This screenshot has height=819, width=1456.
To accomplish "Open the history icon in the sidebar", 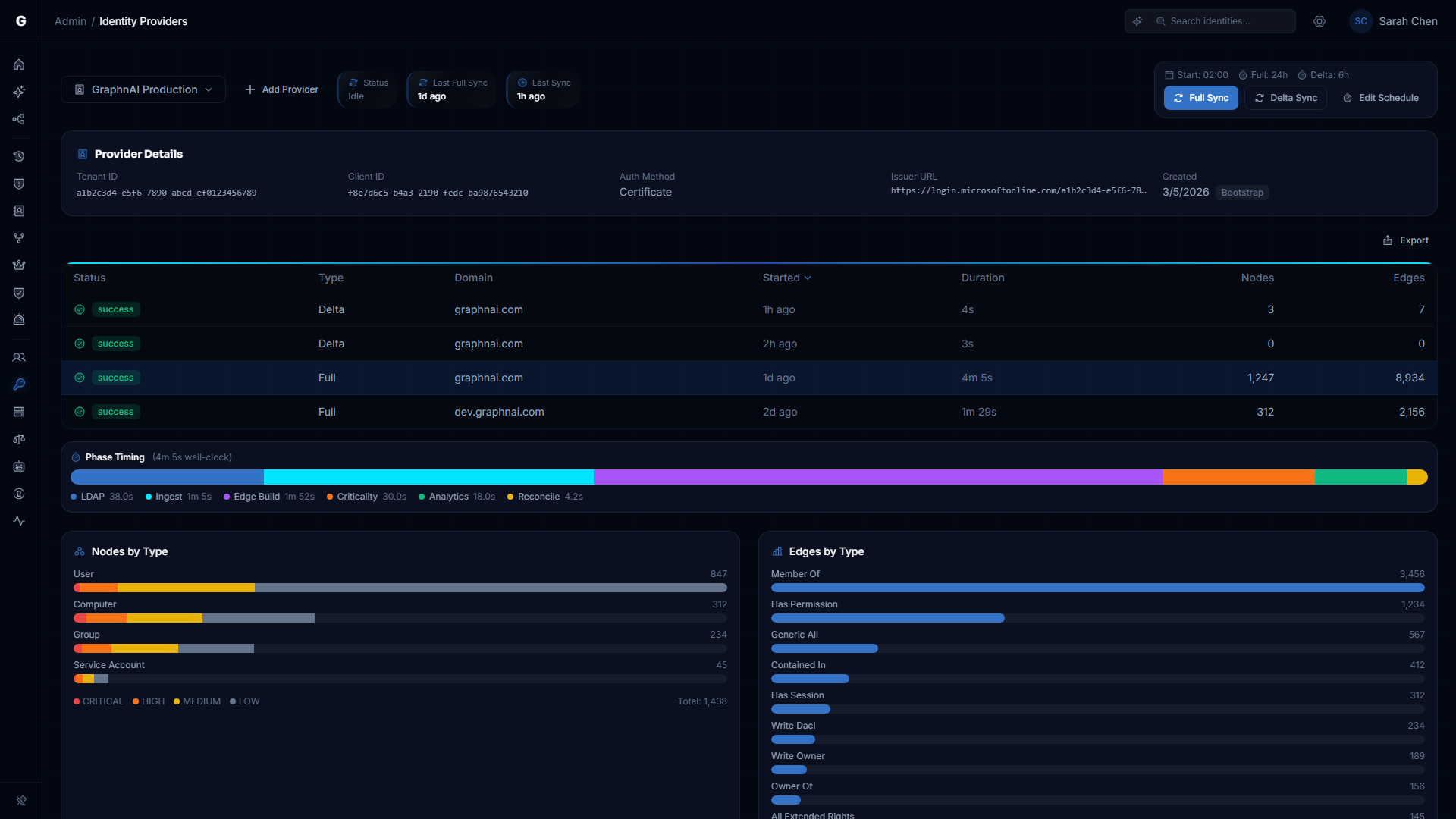I will click(19, 156).
